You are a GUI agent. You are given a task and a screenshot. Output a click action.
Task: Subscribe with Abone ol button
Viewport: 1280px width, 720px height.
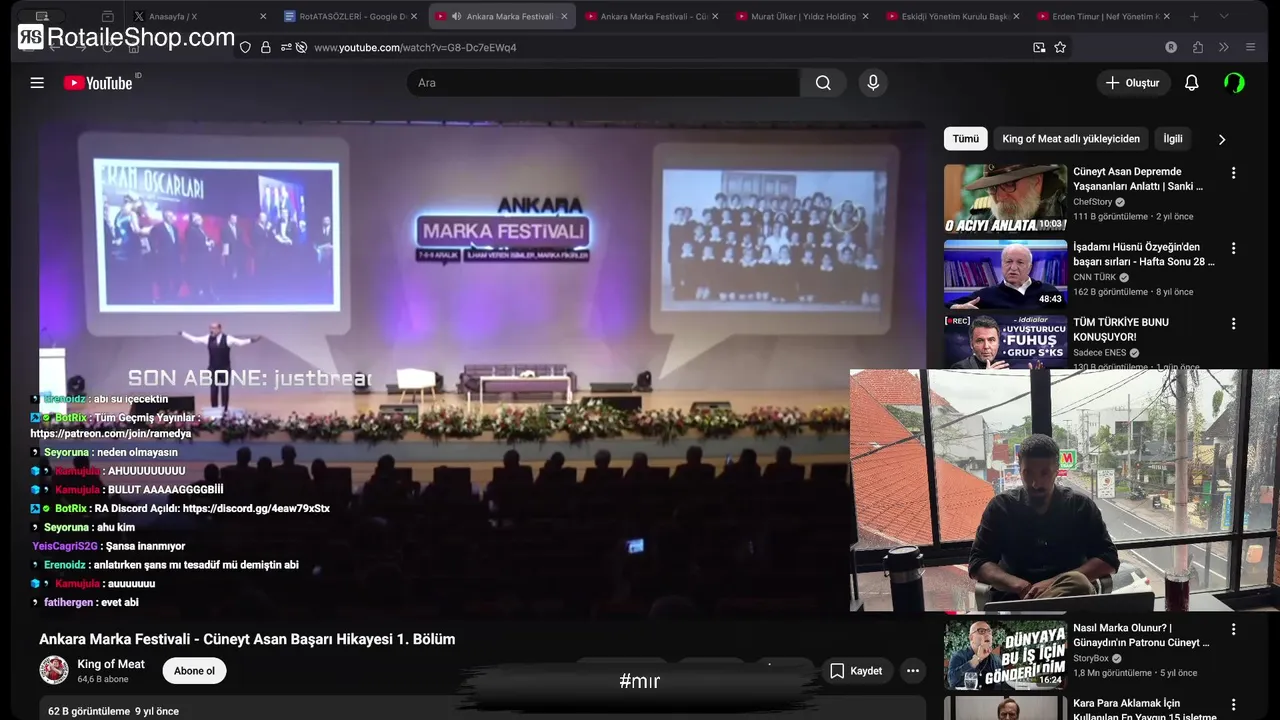[195, 671]
